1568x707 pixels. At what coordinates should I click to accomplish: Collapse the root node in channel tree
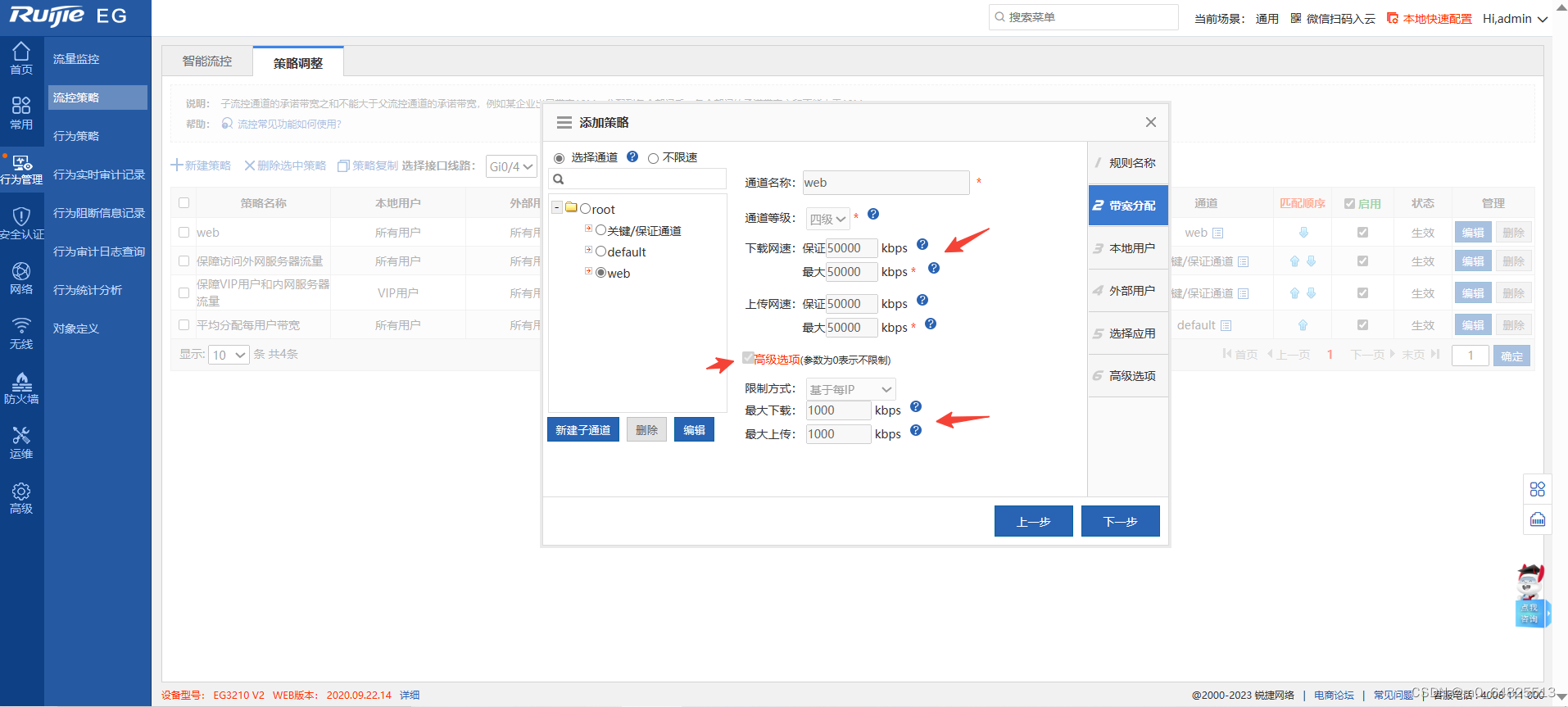557,208
